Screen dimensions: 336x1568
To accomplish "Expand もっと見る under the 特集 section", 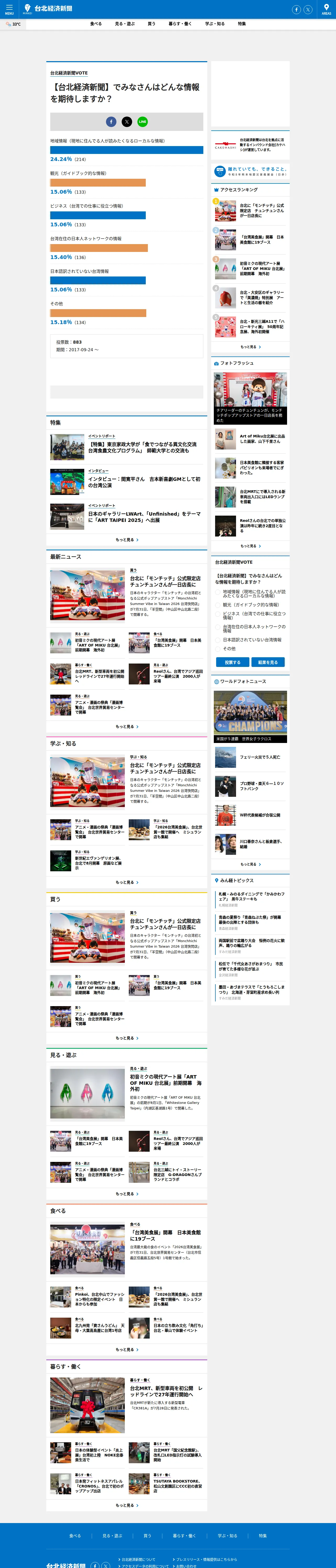I will click(x=127, y=540).
